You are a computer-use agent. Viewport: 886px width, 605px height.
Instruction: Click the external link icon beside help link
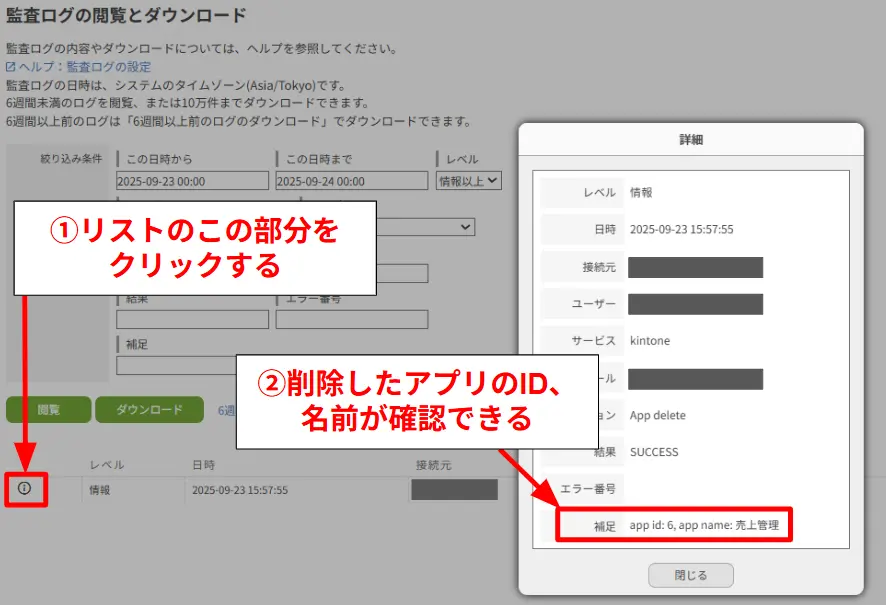(x=11, y=67)
